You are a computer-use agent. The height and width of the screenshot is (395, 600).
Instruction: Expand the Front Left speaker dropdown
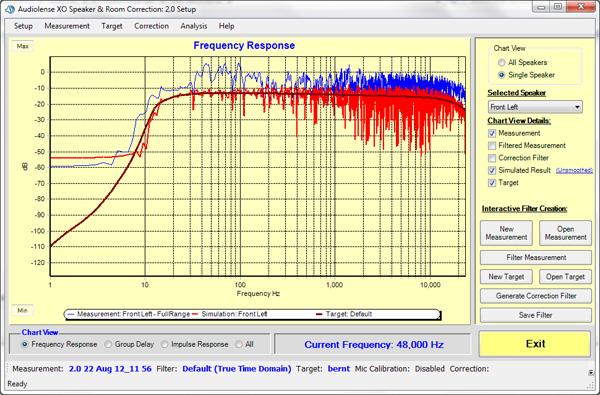point(535,107)
